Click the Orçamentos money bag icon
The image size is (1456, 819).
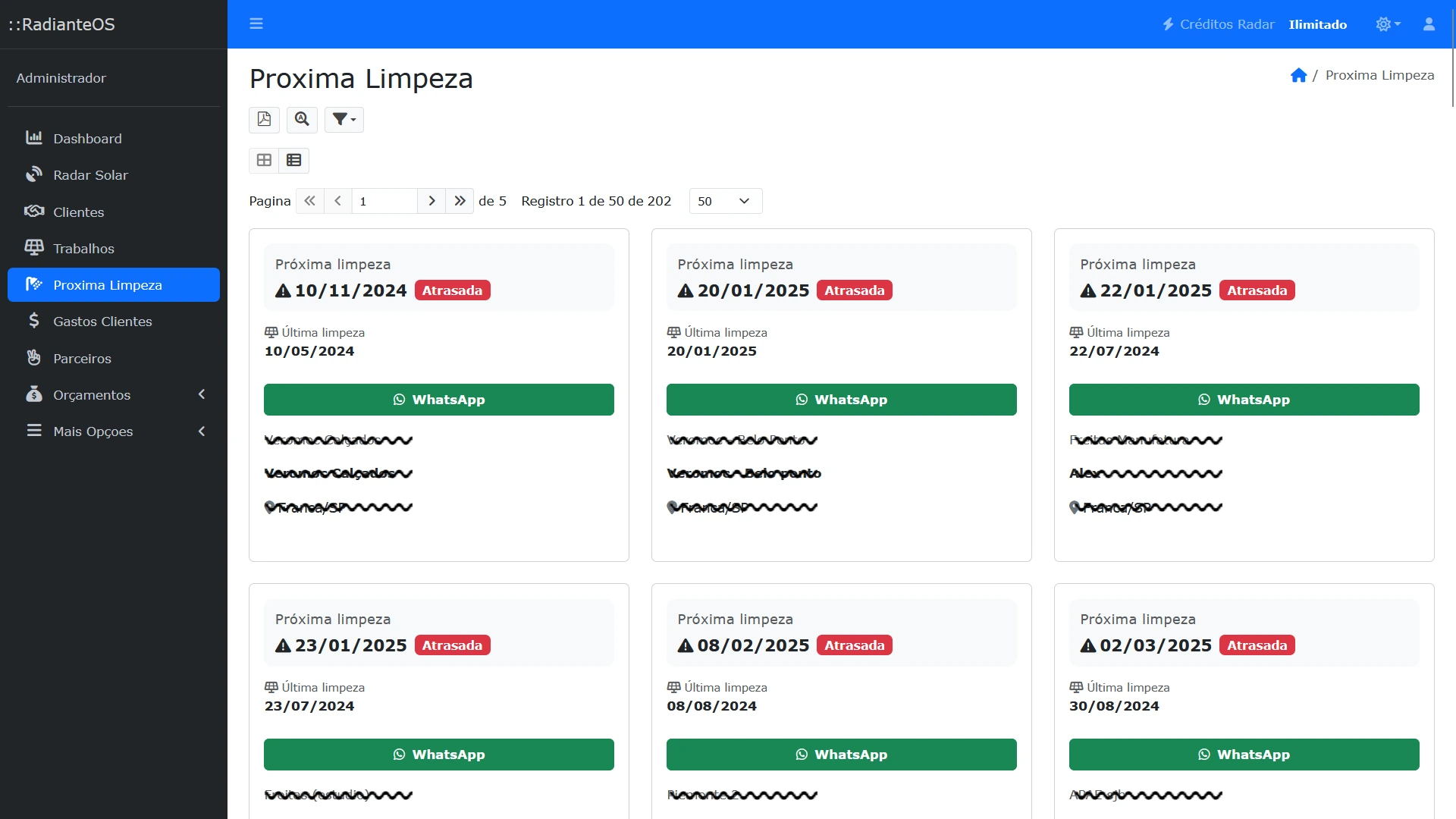[x=34, y=394]
